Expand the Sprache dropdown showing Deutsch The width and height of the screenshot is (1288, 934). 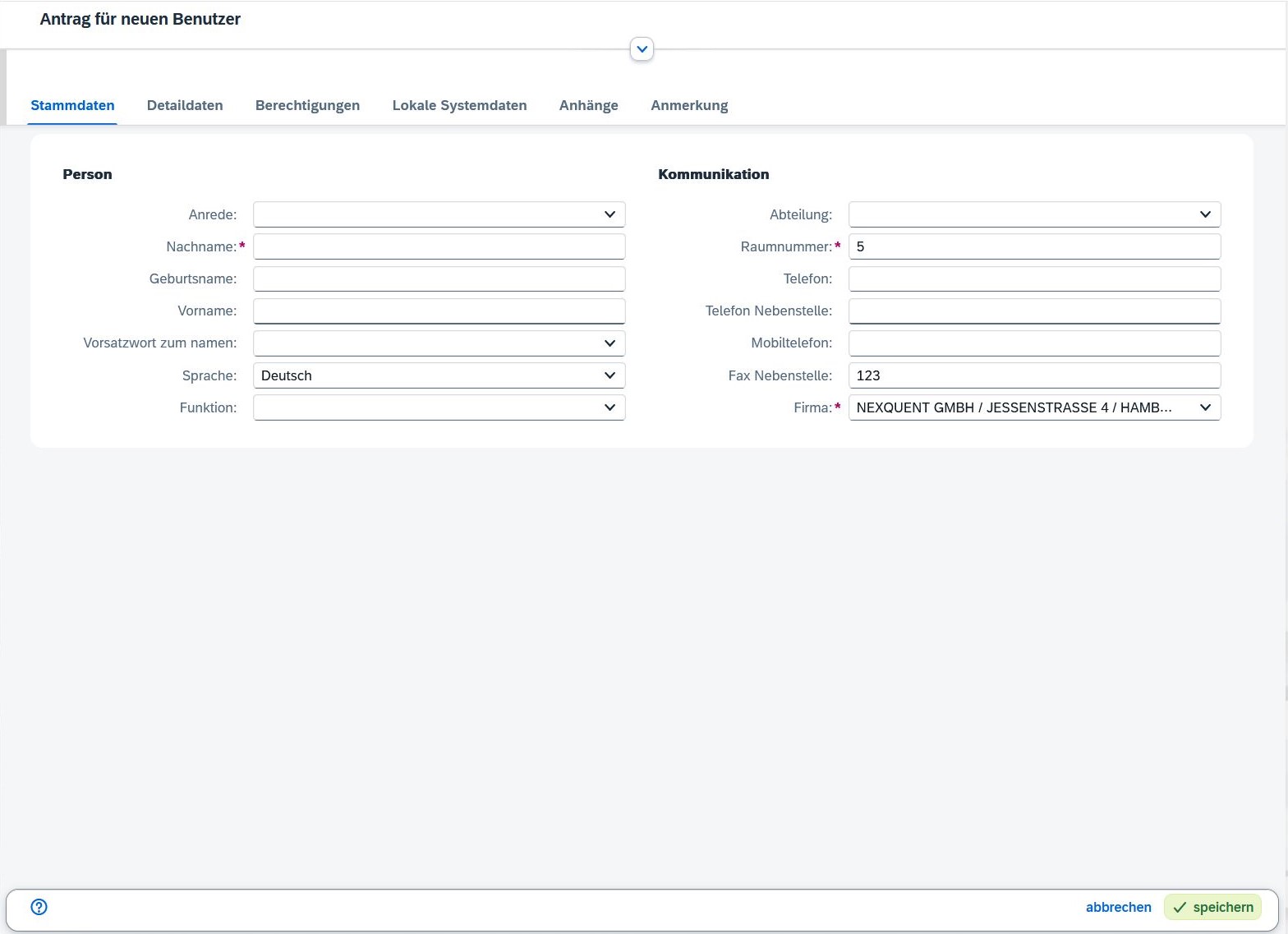tap(609, 375)
